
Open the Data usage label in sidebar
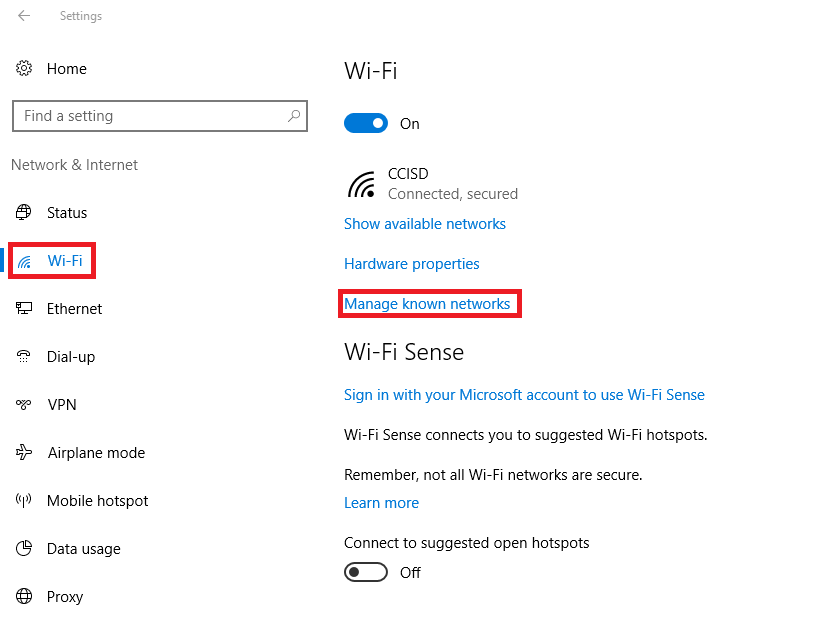tap(84, 549)
